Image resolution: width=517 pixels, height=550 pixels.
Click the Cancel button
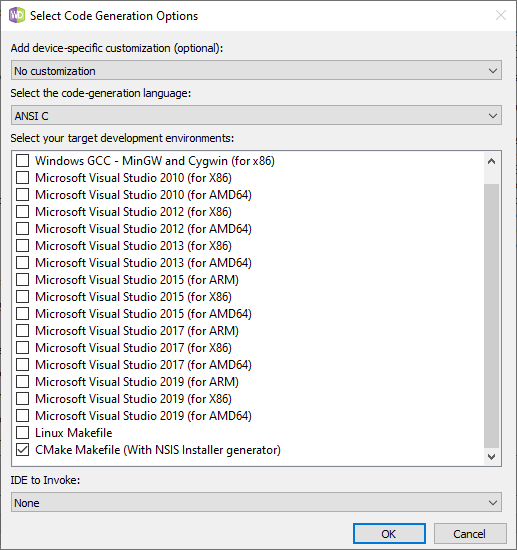[x=470, y=534]
